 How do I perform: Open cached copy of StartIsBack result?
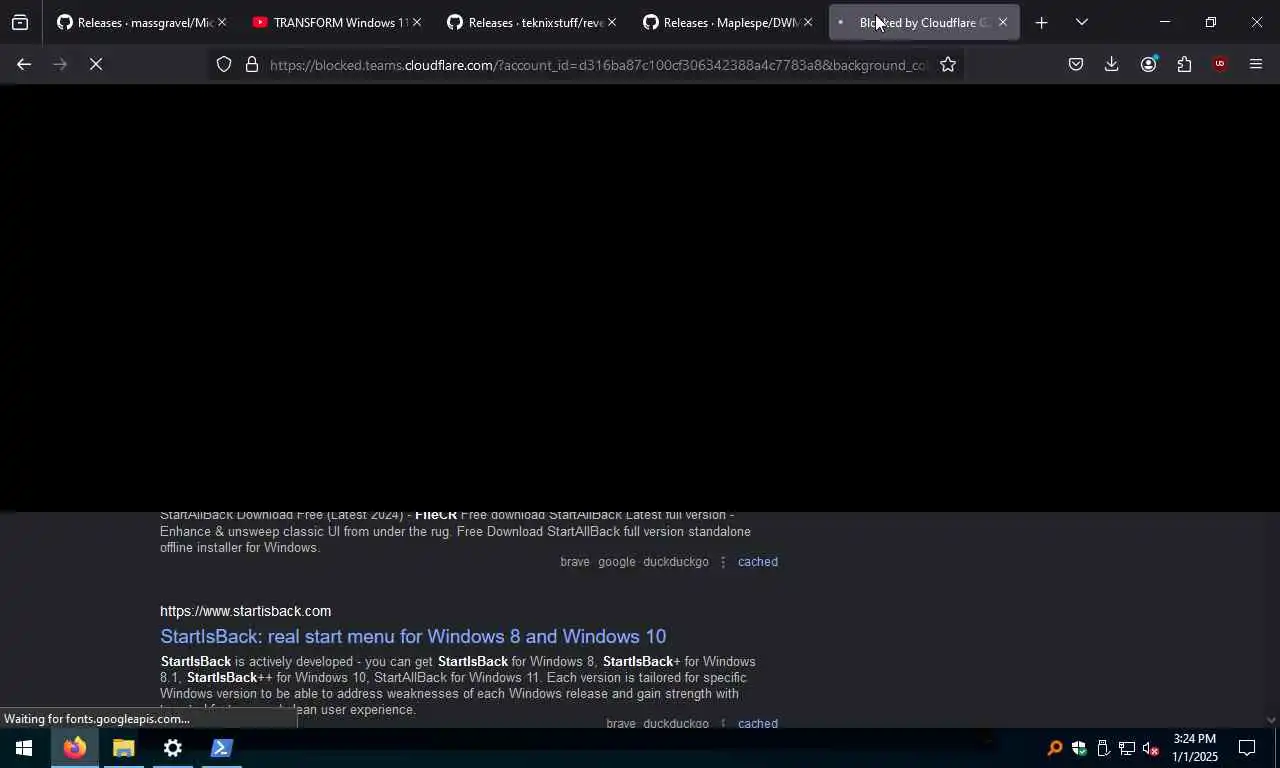[x=757, y=723]
